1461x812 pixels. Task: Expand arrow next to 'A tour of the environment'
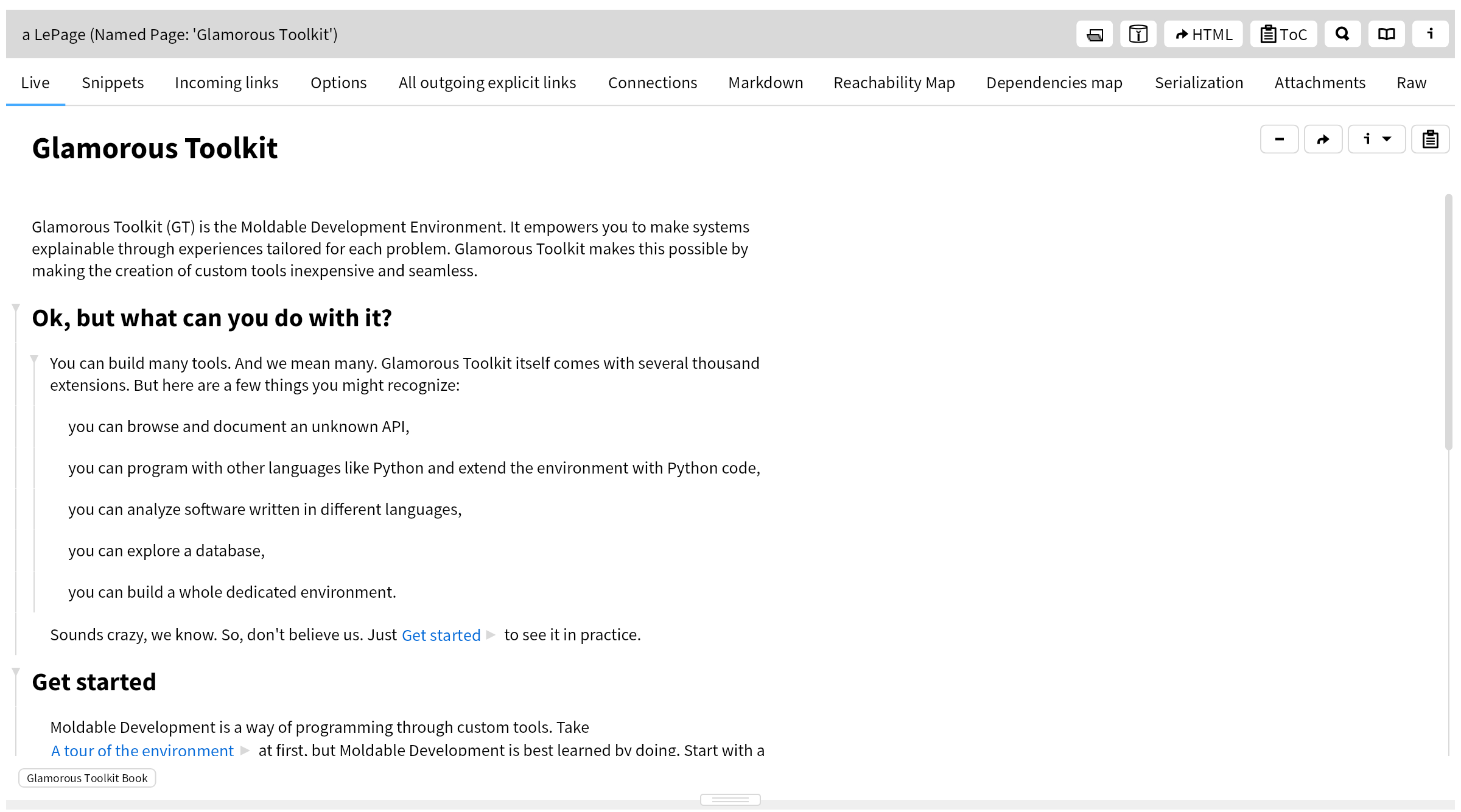(245, 750)
